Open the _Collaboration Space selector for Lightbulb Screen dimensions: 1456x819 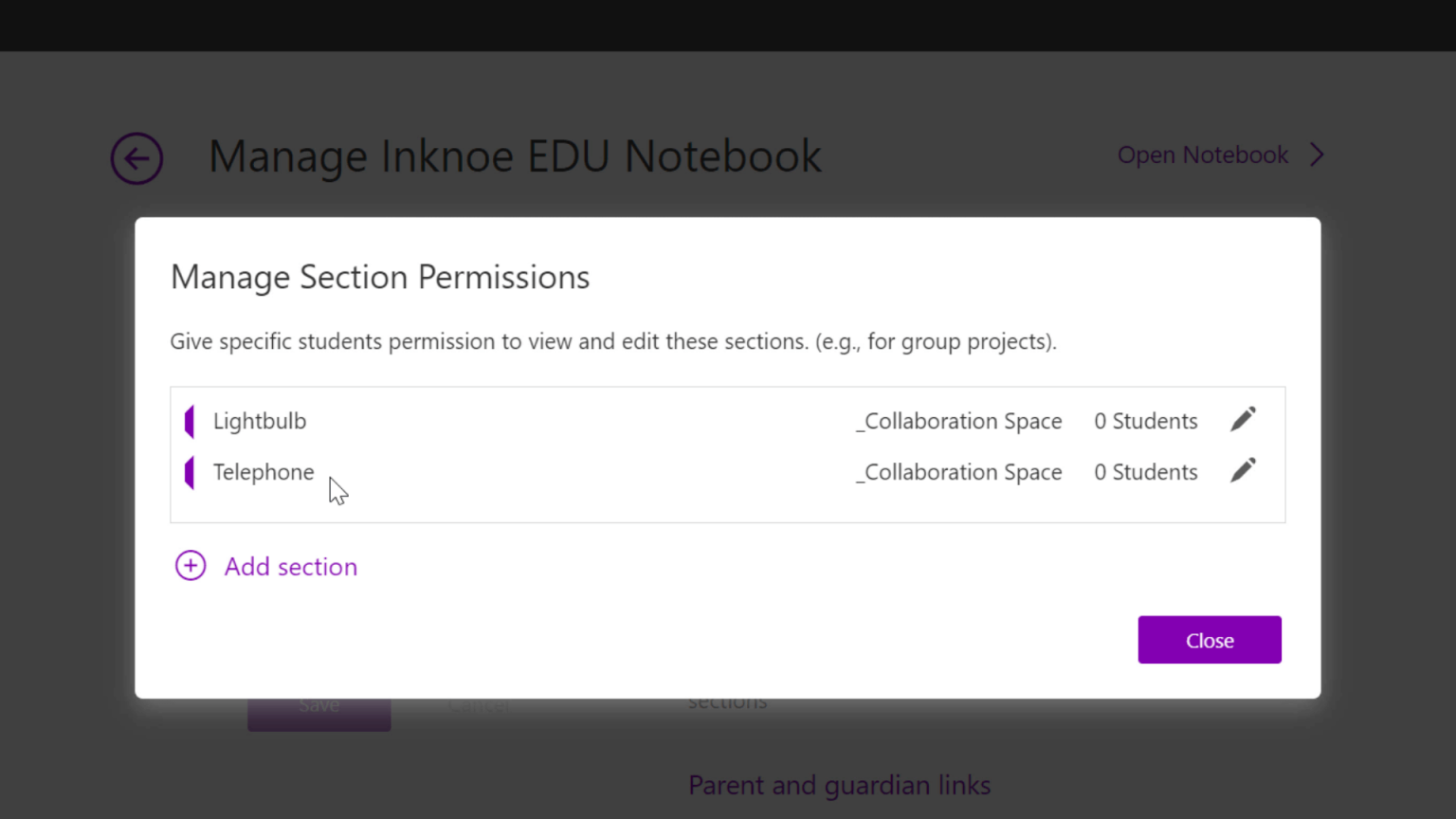pyautogui.click(x=958, y=421)
